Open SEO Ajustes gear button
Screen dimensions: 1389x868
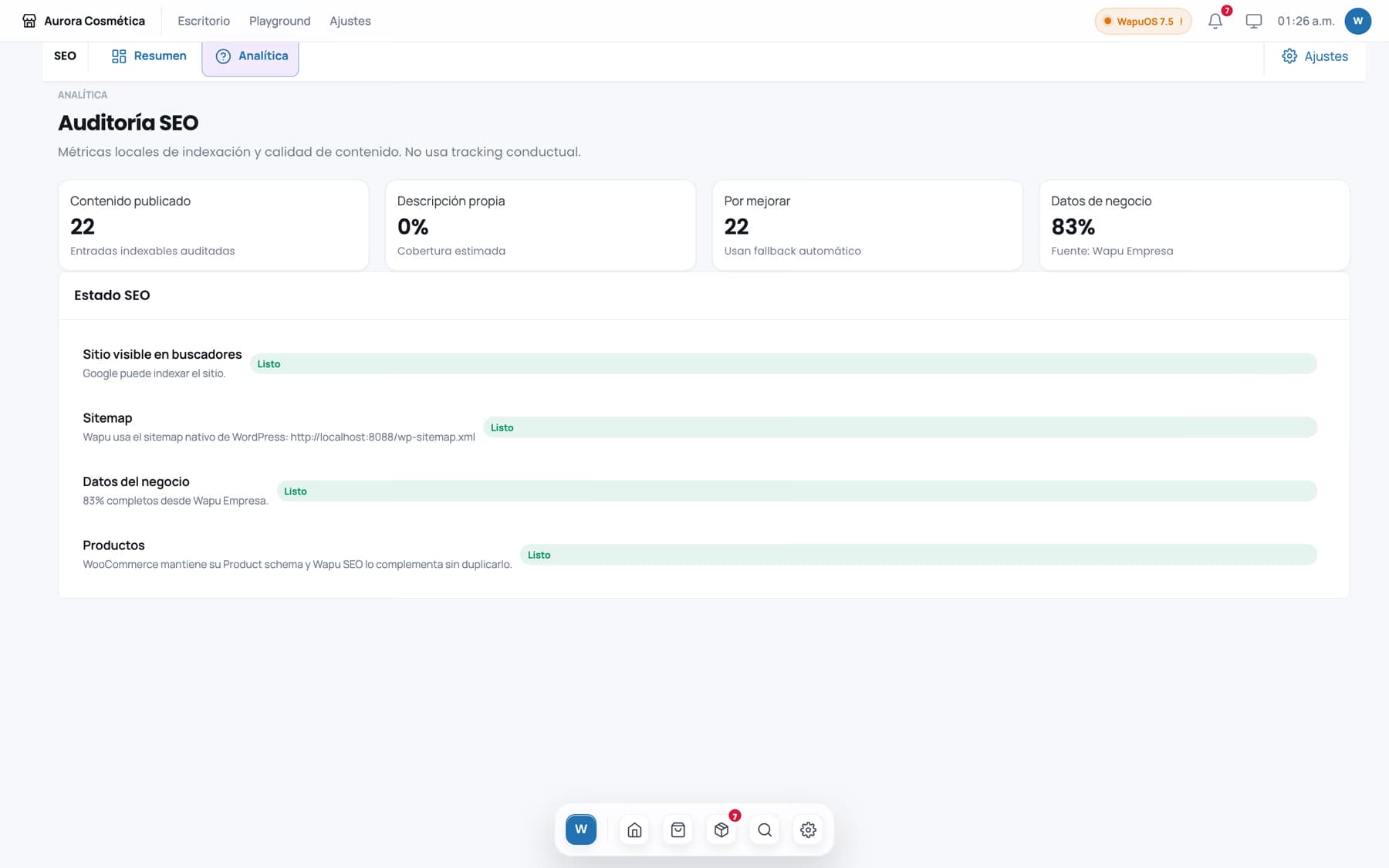(1315, 56)
